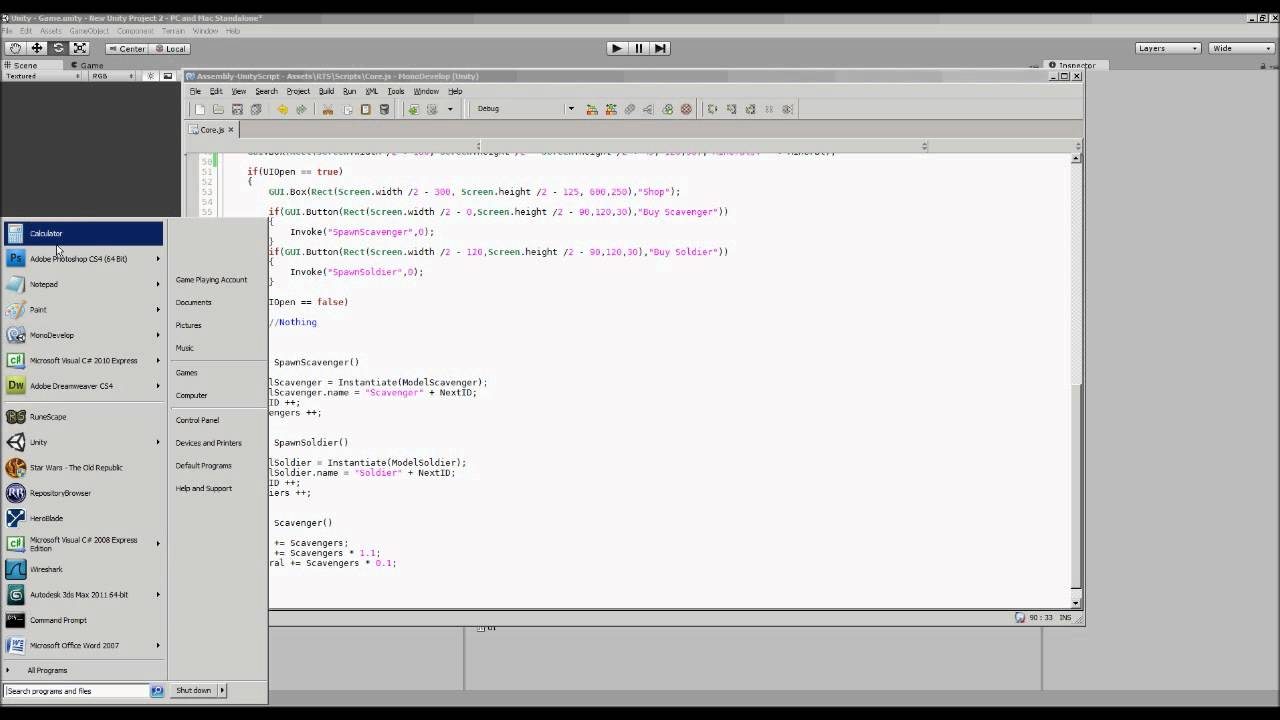1280x720 pixels.
Task: Click Open File icon in MonoDevelop toolbar
Action: click(x=218, y=109)
